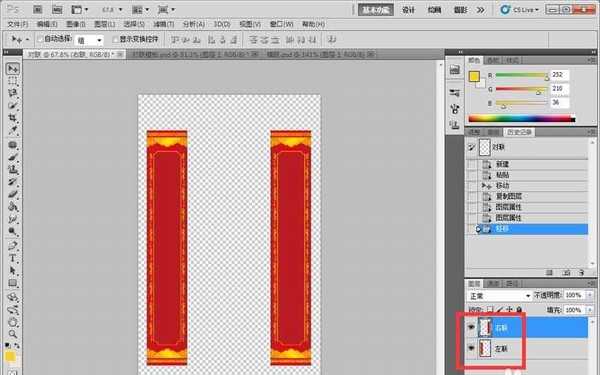The image size is (600, 375).
Task: Select the Lasso tool
Action: coord(13,93)
